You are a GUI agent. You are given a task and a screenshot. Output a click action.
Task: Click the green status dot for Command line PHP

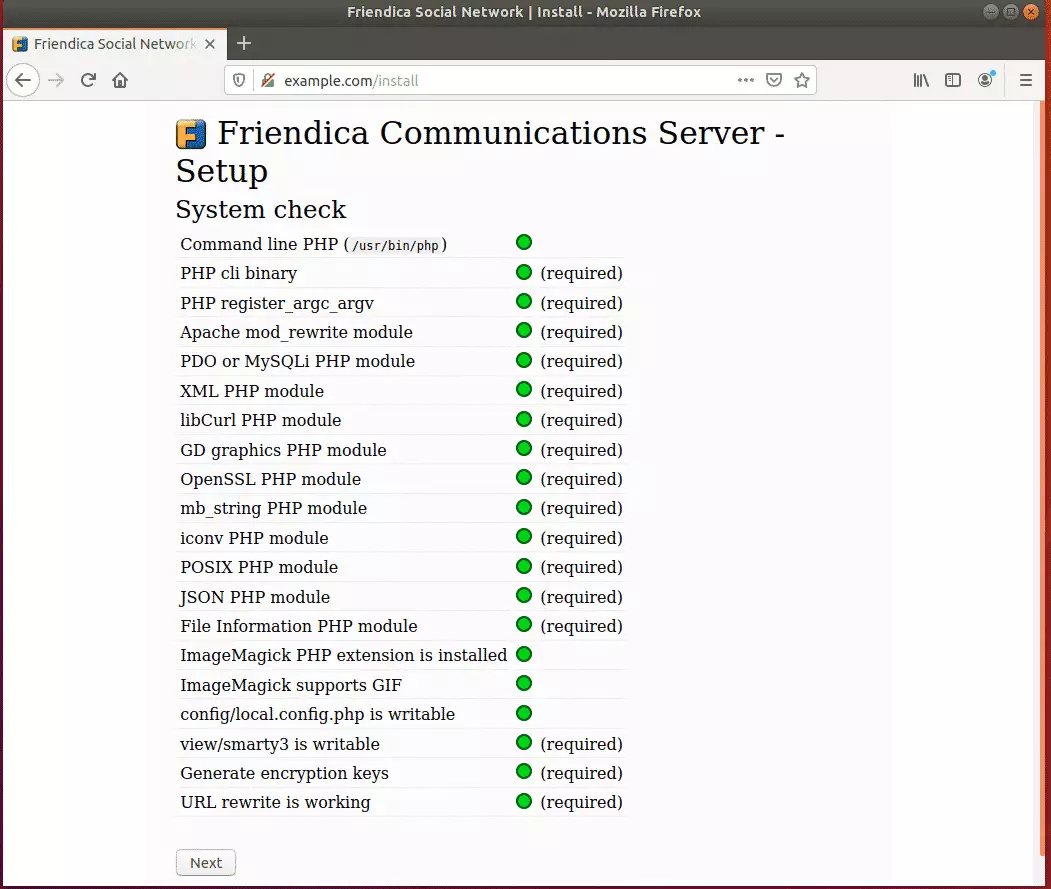(524, 243)
